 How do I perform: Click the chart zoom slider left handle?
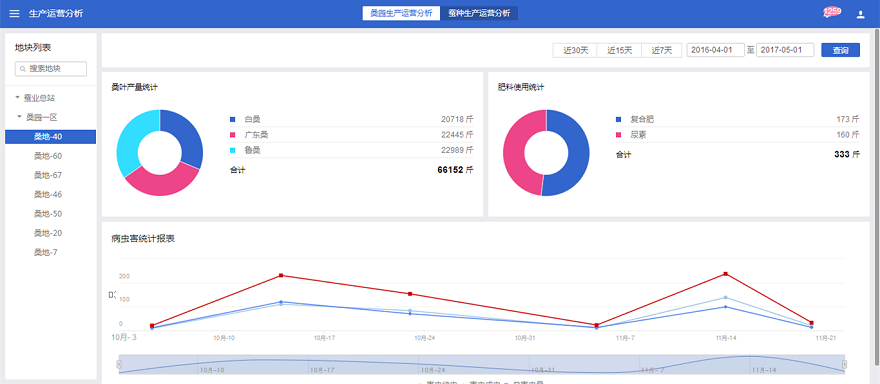pos(118,364)
